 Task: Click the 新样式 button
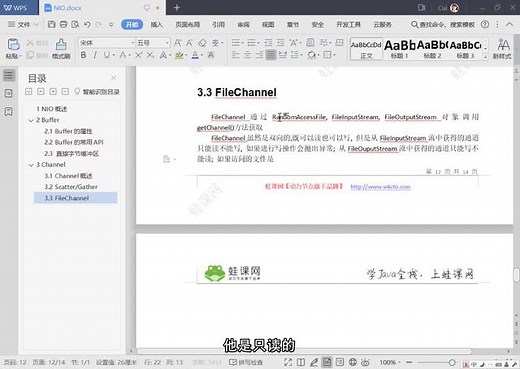[x=502, y=49]
